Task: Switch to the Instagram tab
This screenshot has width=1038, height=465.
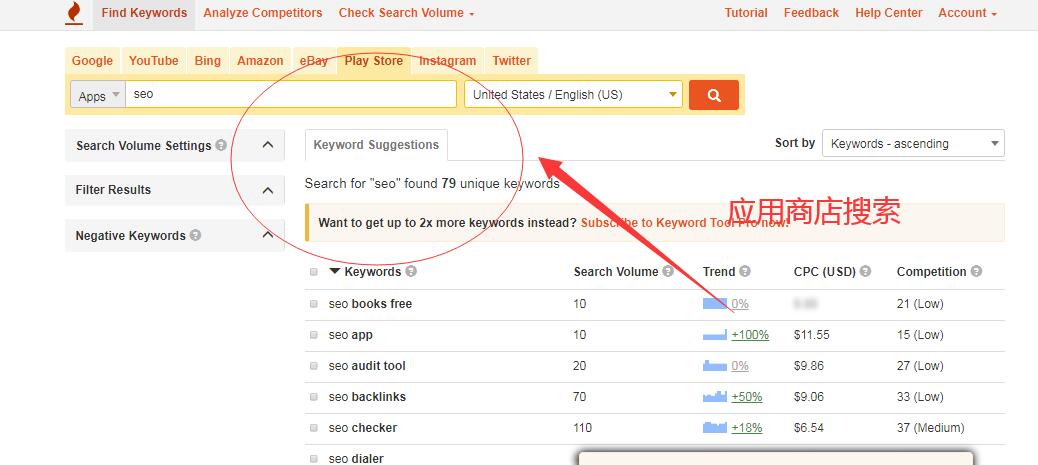Action: [448, 60]
